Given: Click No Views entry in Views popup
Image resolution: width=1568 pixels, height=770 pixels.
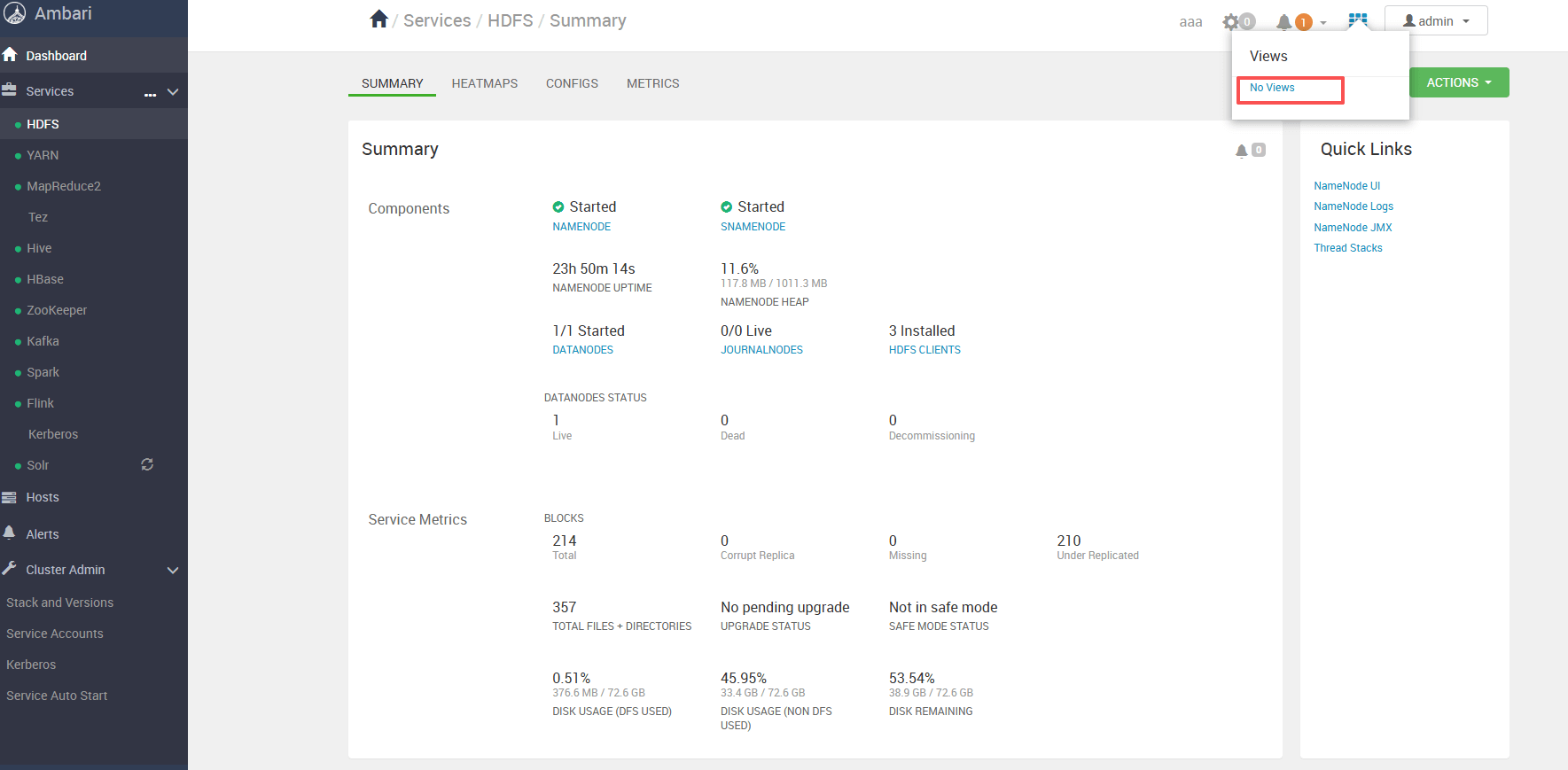Looking at the screenshot, I should click(1272, 88).
